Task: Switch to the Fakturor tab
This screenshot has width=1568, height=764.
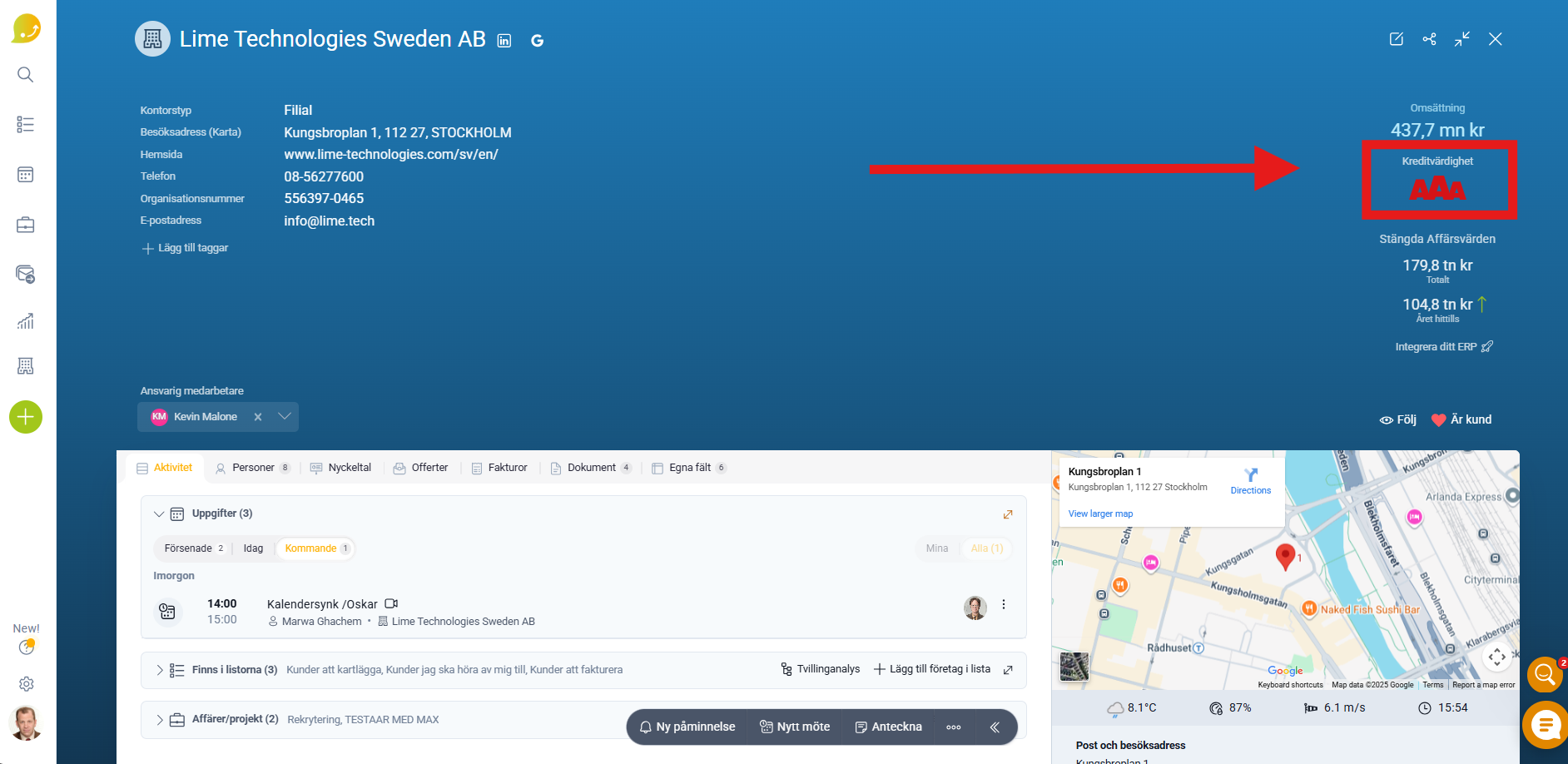Action: pos(499,468)
